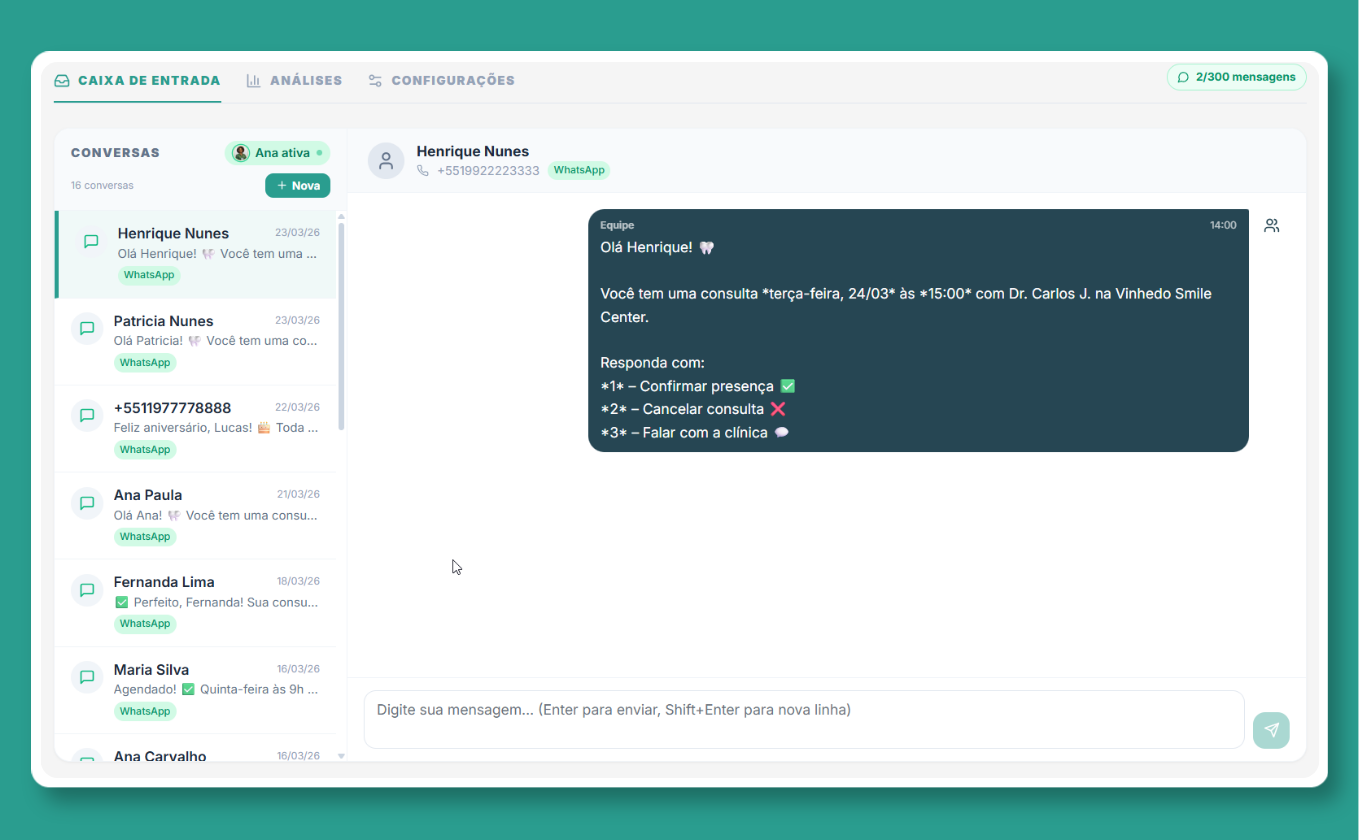Open the Fernanda Lima conversation

pyautogui.click(x=196, y=598)
